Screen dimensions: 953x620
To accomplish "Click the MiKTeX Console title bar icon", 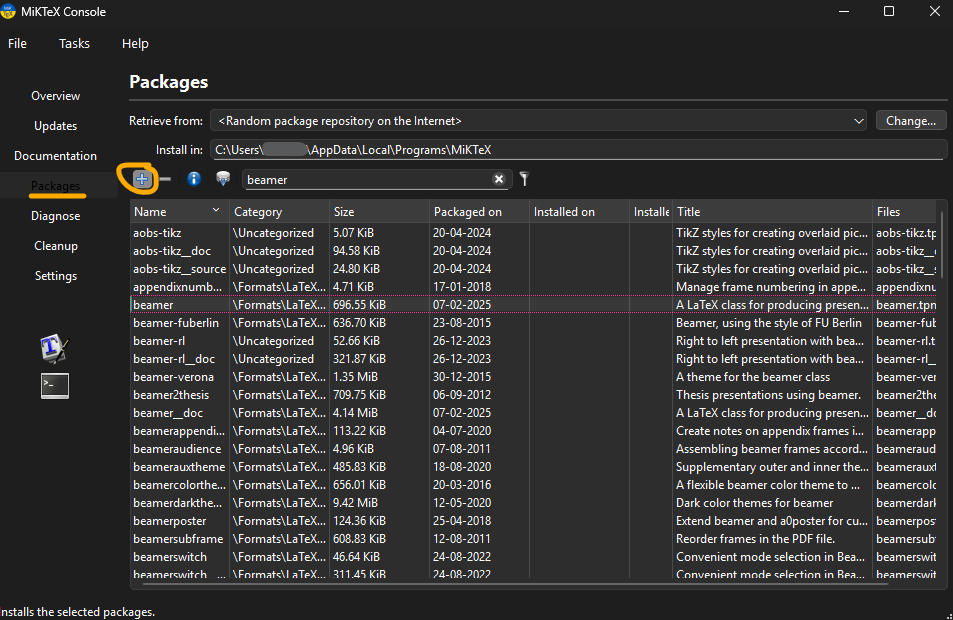I will coord(9,11).
